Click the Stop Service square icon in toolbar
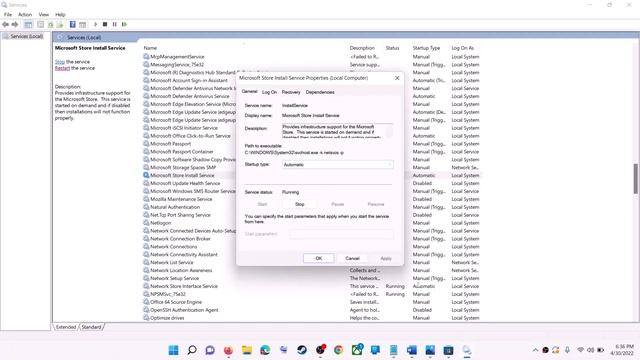Screen dimensions: 640x360 (105, 24)
